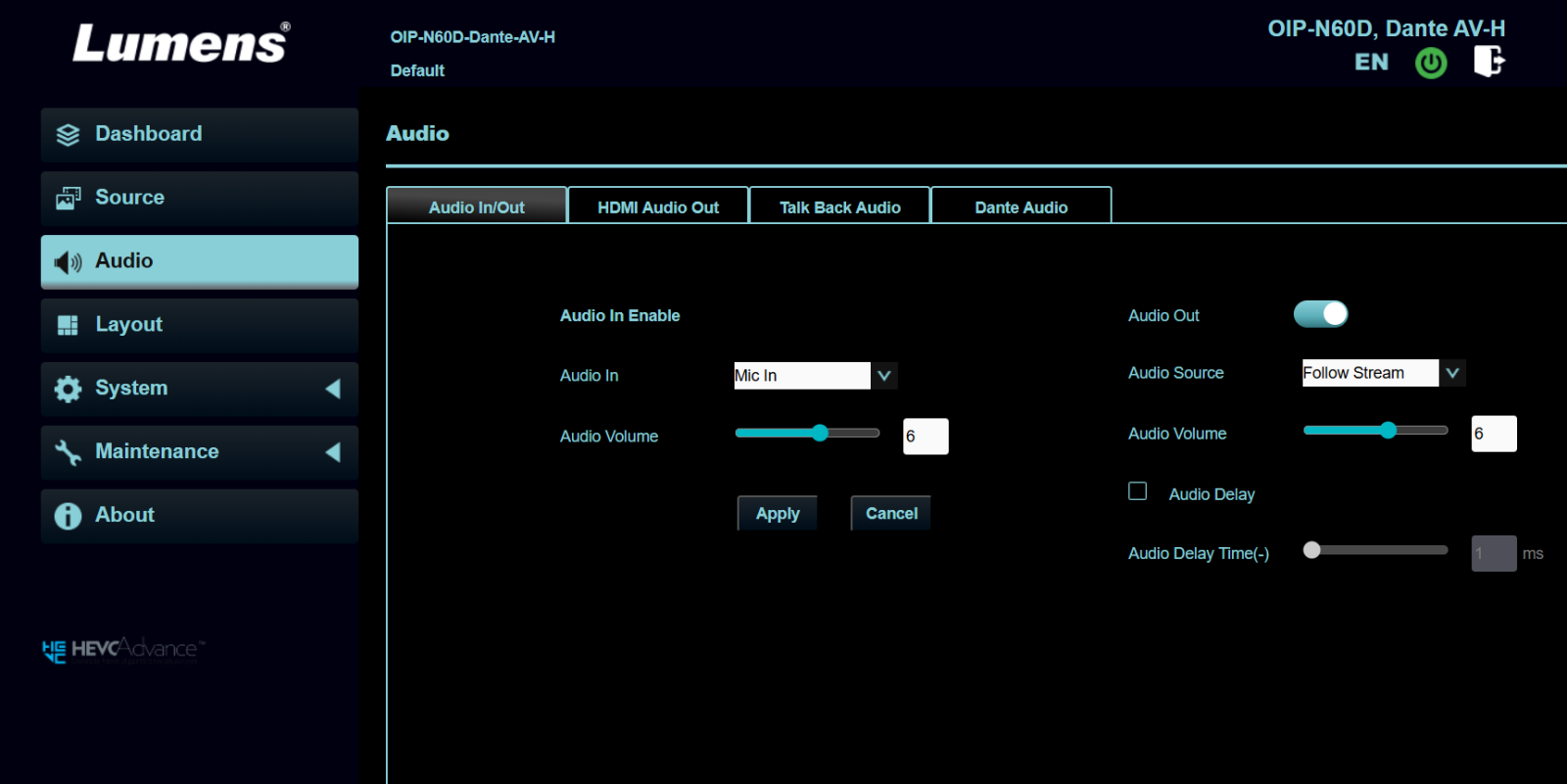This screenshot has height=784, width=1567.
Task: Click the Apply button
Action: click(x=778, y=514)
